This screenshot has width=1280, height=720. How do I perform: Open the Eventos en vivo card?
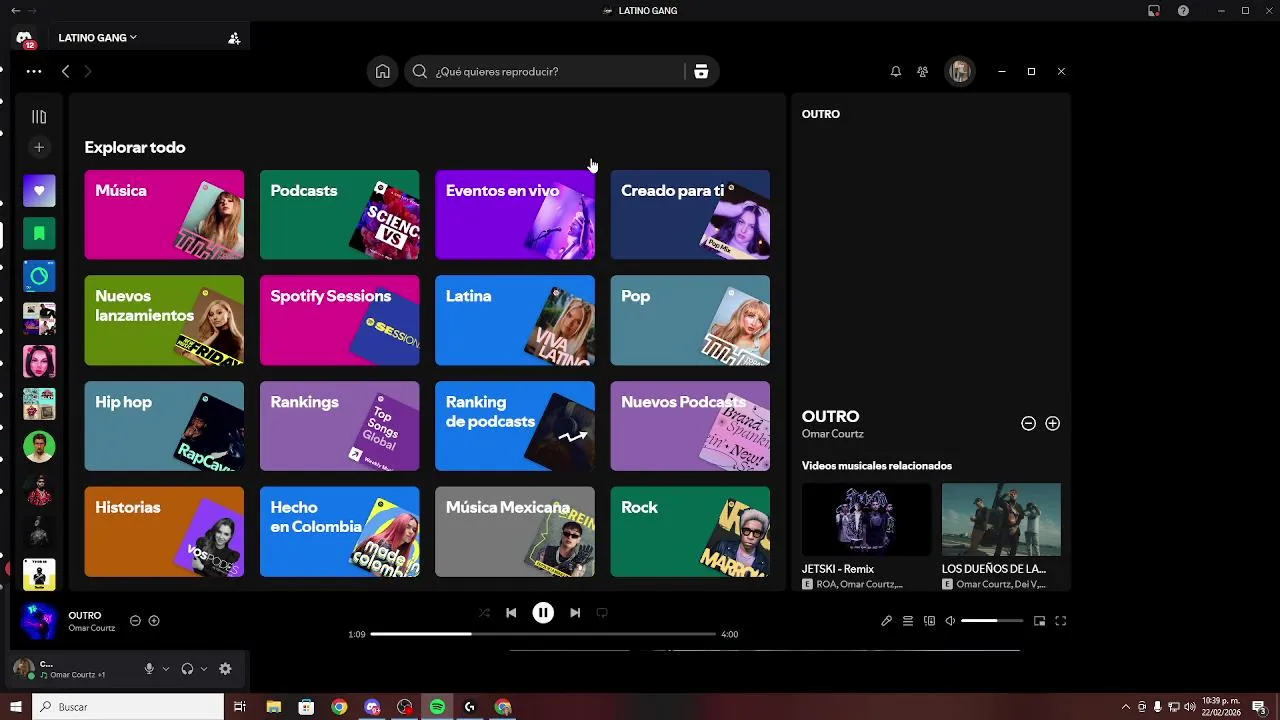(x=515, y=215)
